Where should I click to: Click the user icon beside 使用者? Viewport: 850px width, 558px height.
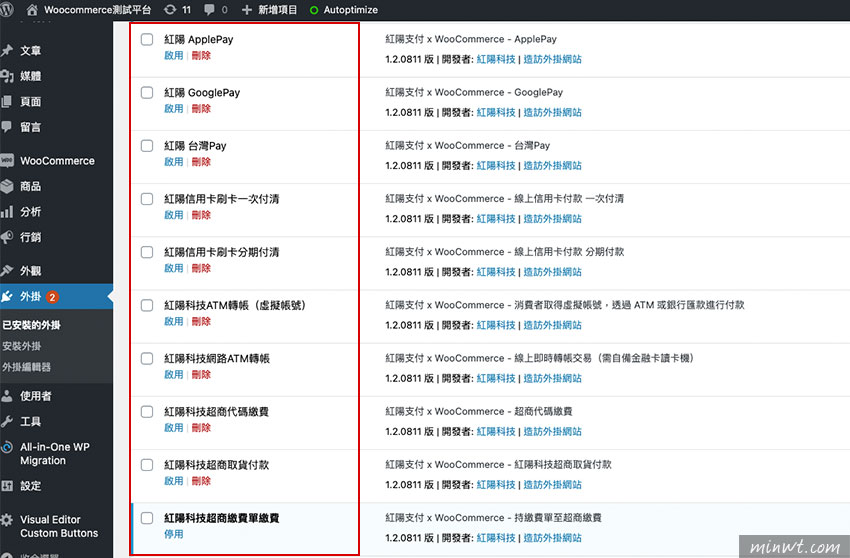coord(7,396)
